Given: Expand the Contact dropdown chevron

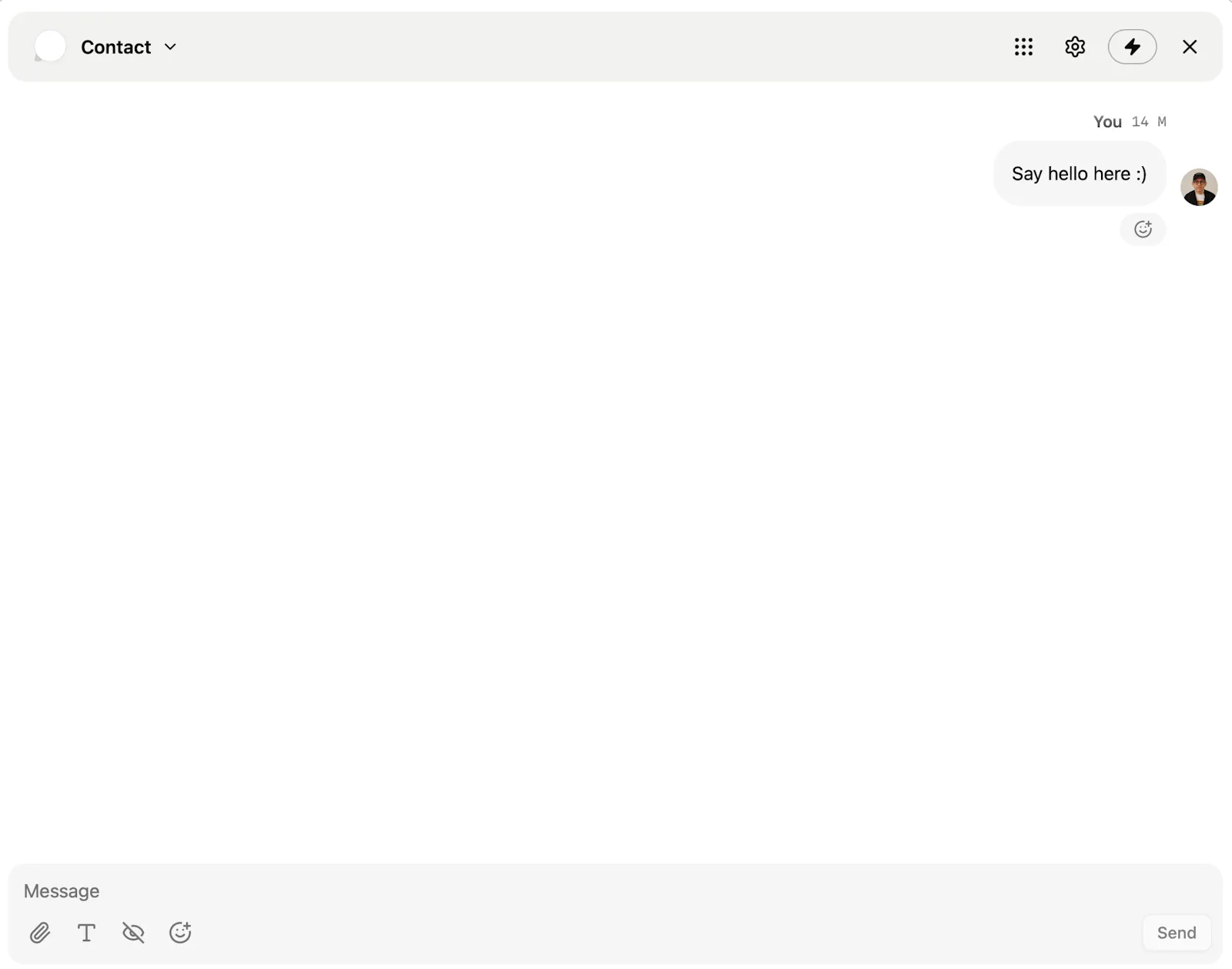Looking at the screenshot, I should click(171, 47).
